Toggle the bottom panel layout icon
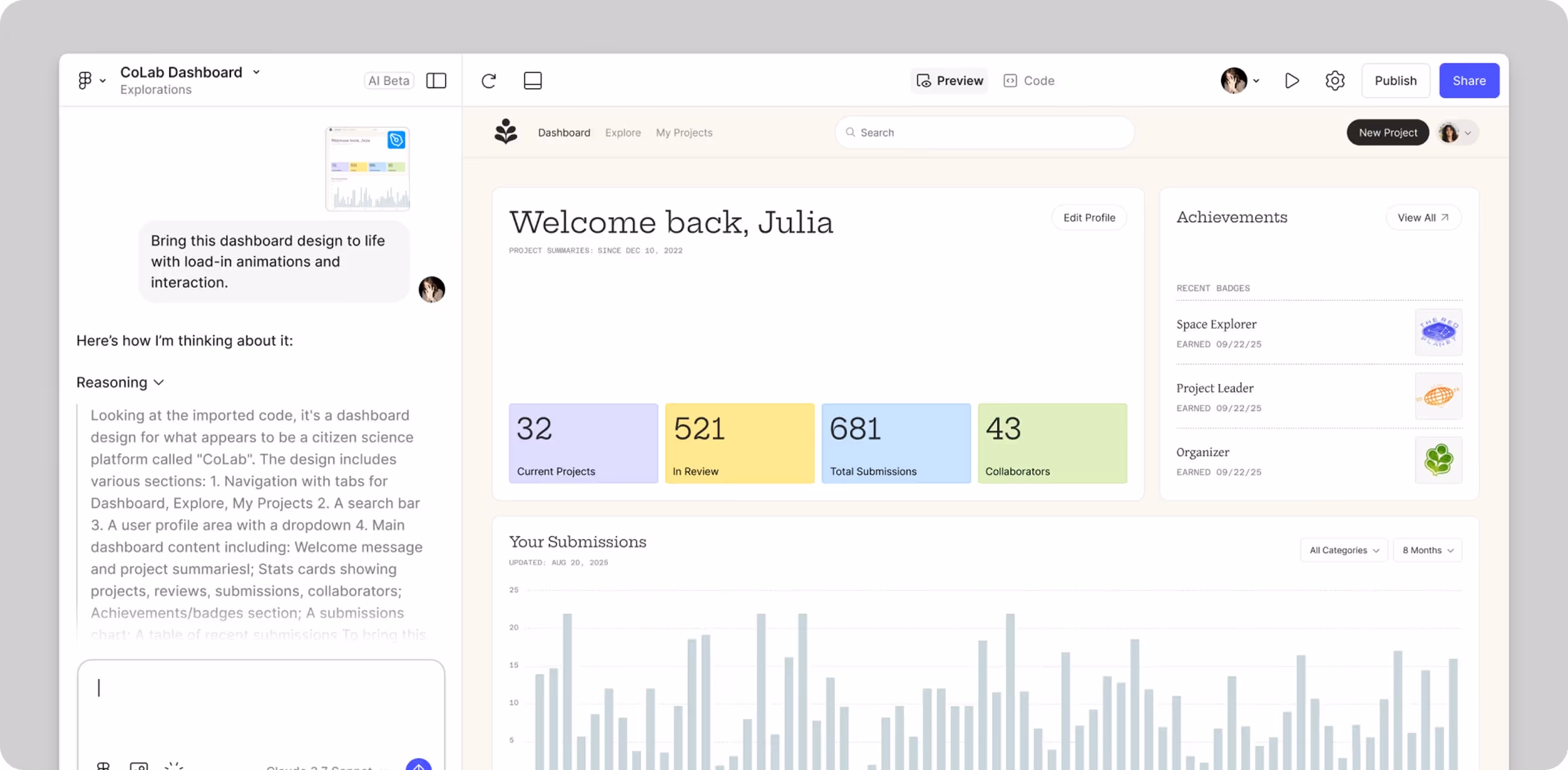 click(x=533, y=80)
